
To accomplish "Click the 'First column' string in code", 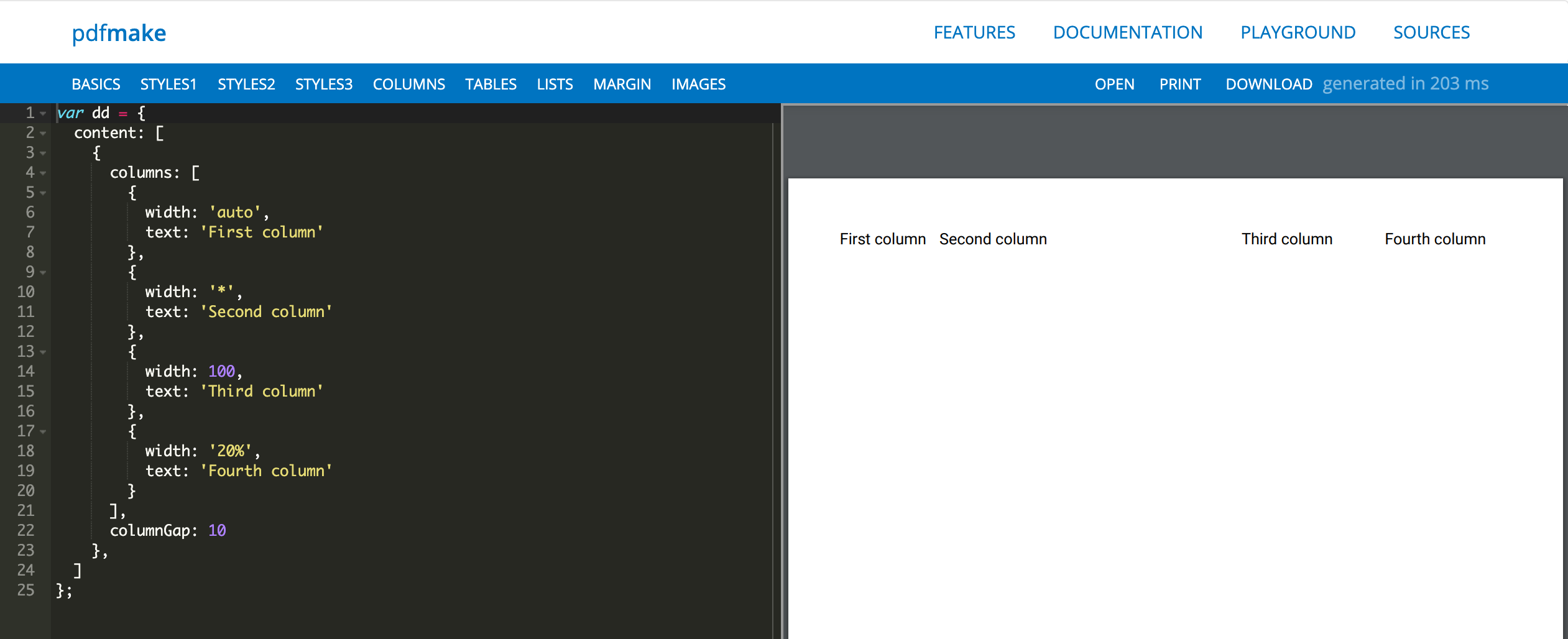I will click(x=261, y=232).
